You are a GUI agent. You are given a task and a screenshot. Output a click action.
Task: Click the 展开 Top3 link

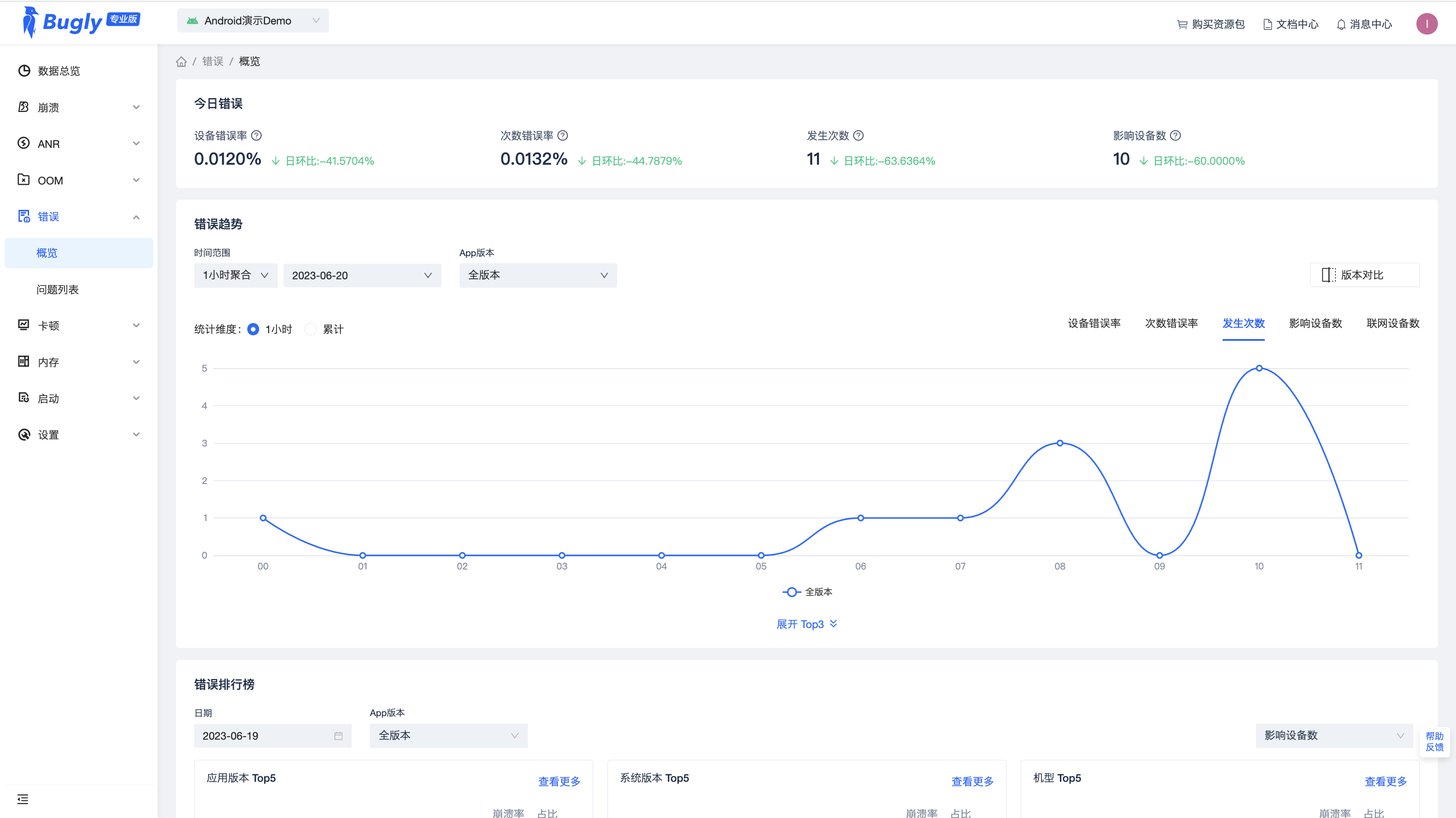[x=806, y=624]
